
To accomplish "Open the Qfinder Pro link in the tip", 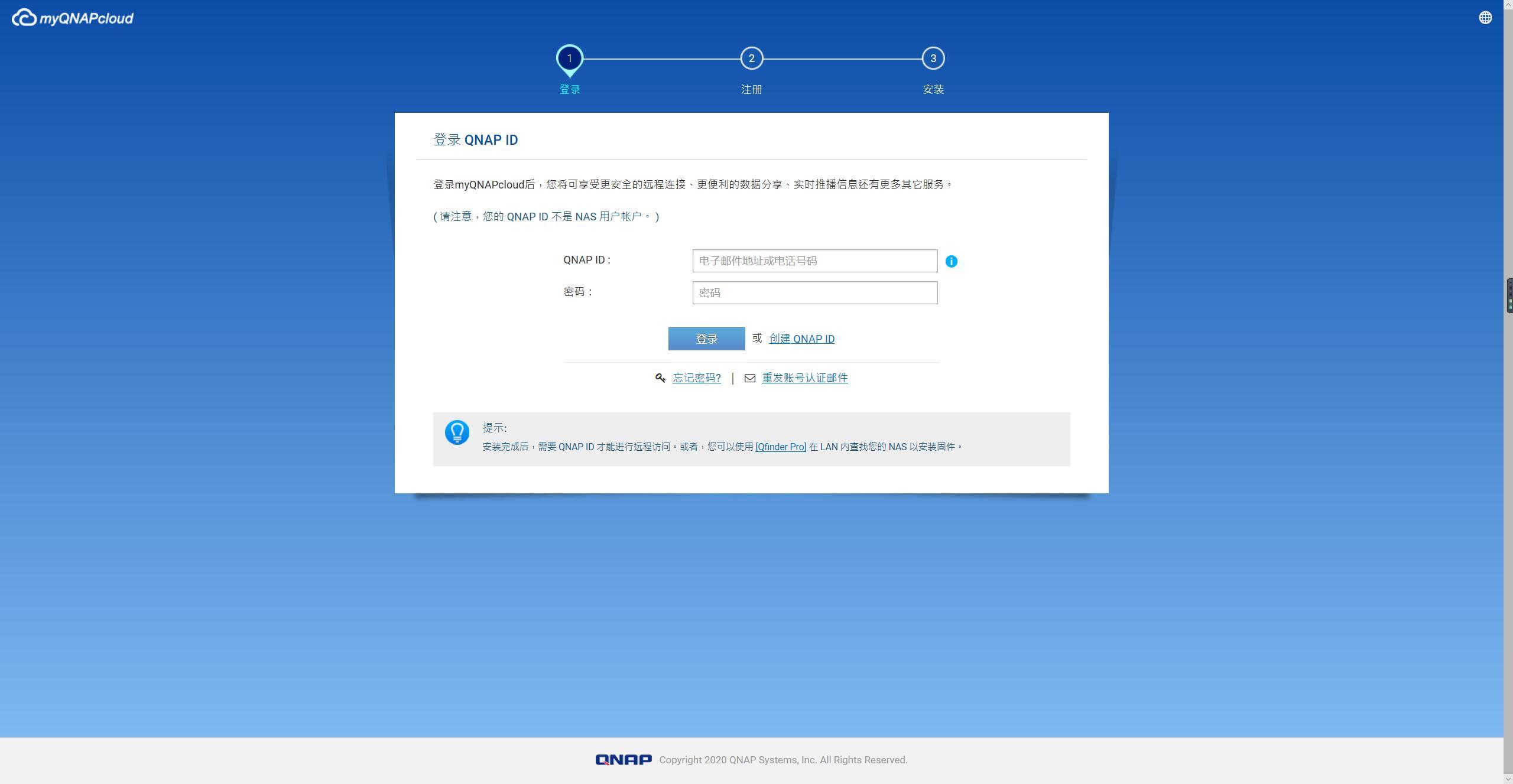I will 781,447.
